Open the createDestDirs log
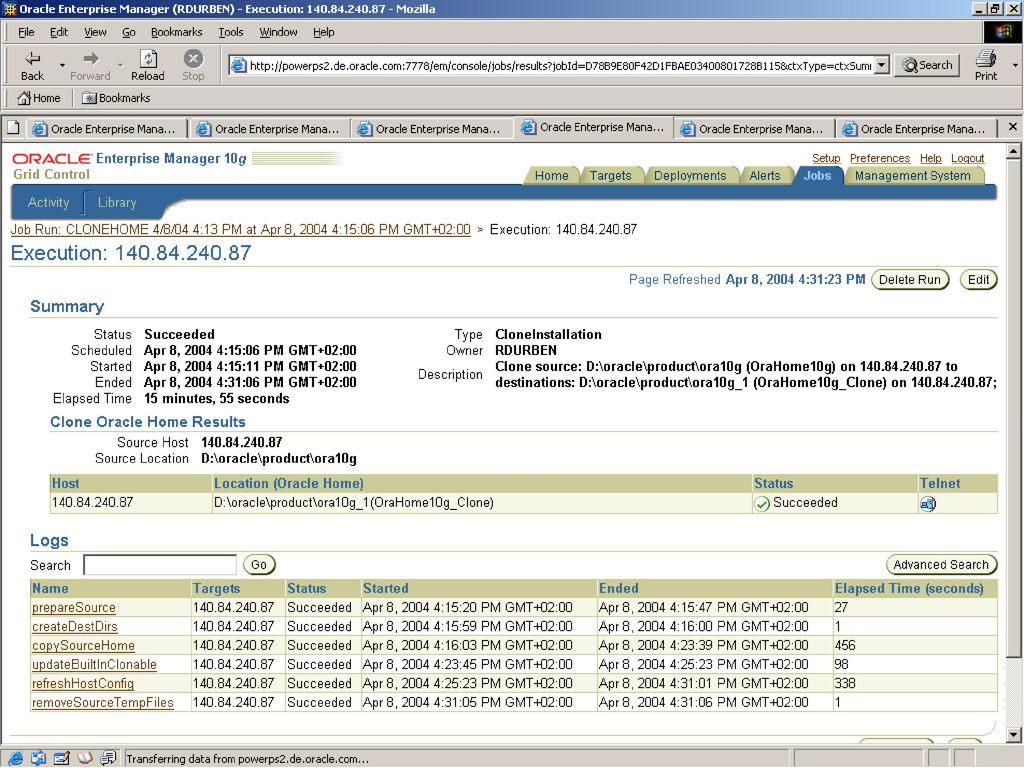The width and height of the screenshot is (1024, 768). tap(74, 626)
